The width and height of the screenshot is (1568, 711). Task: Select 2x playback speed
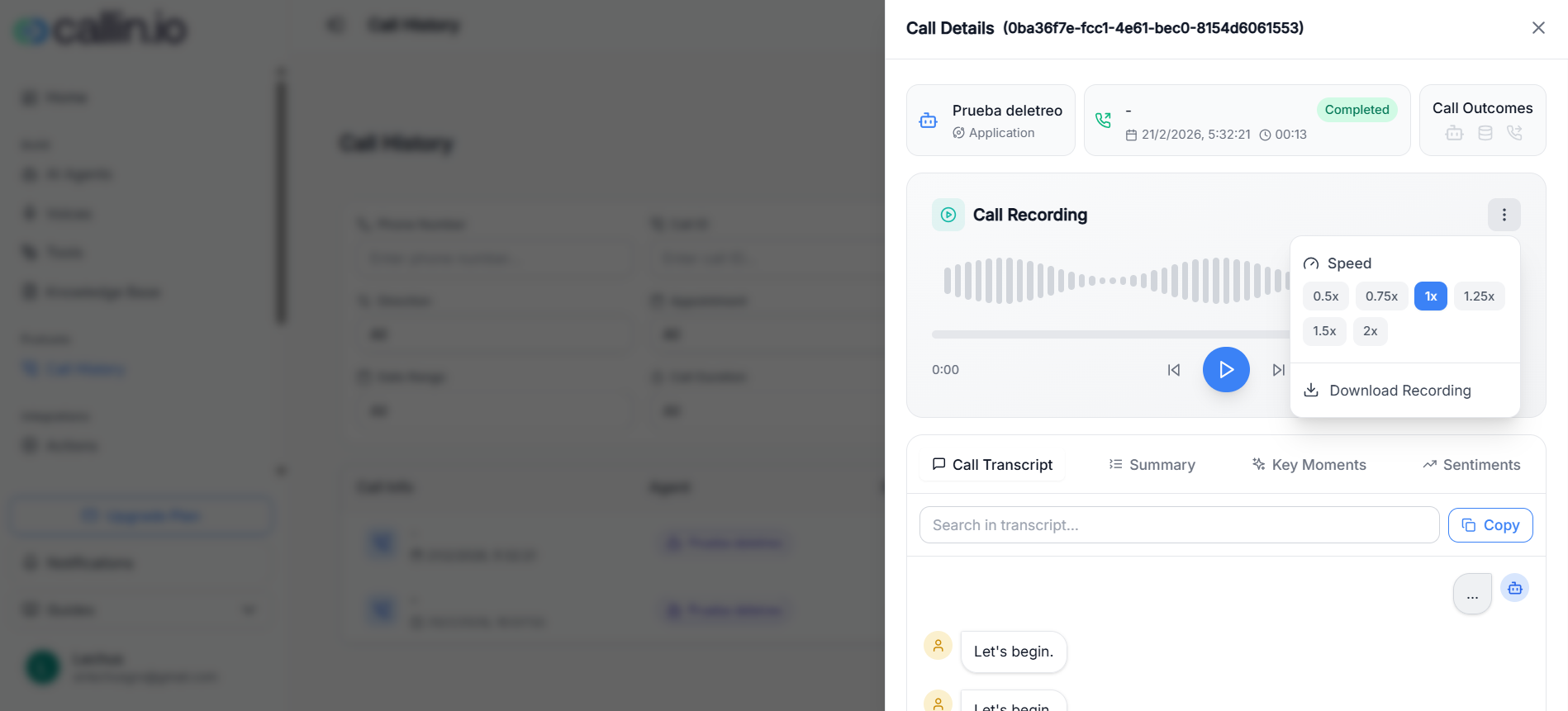(1370, 331)
